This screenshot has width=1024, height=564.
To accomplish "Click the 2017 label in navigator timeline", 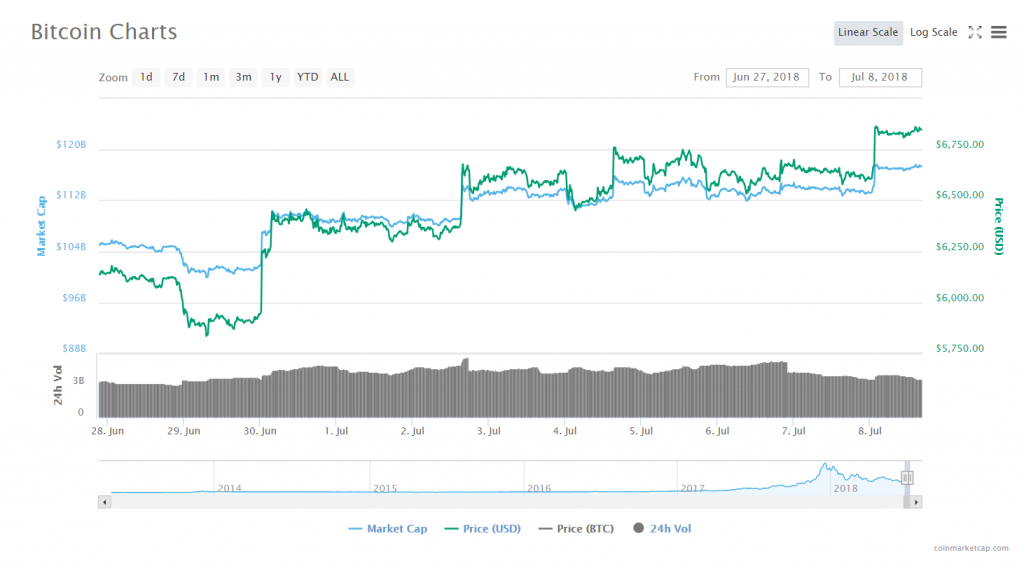I will click(692, 488).
